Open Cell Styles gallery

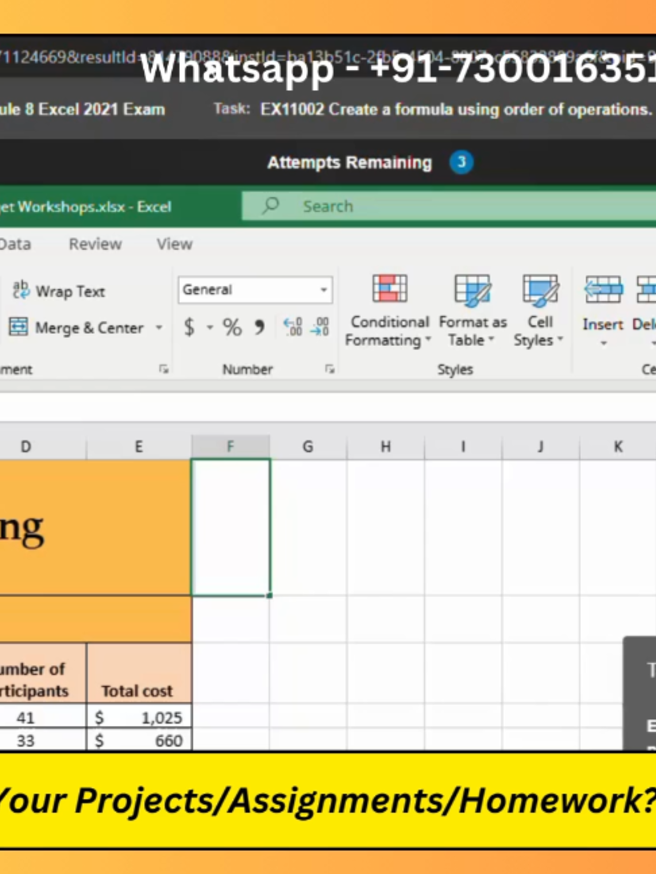[540, 312]
